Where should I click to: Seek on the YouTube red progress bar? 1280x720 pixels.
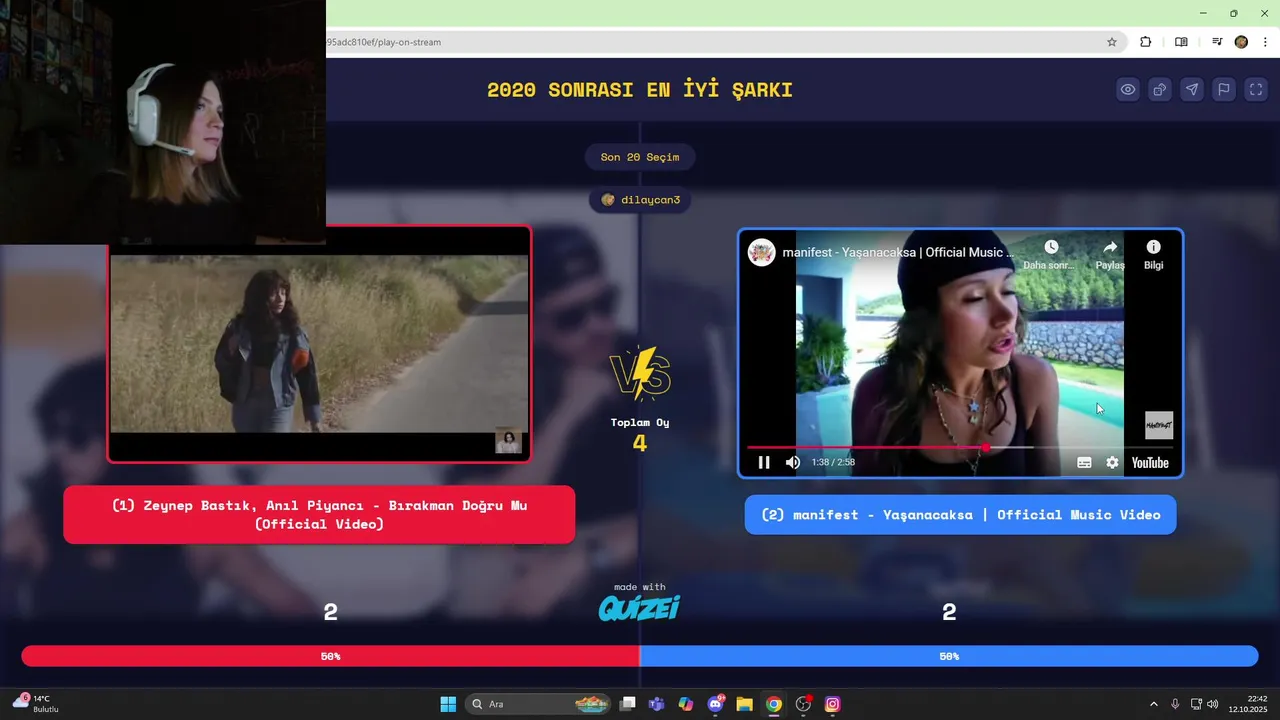click(x=960, y=447)
